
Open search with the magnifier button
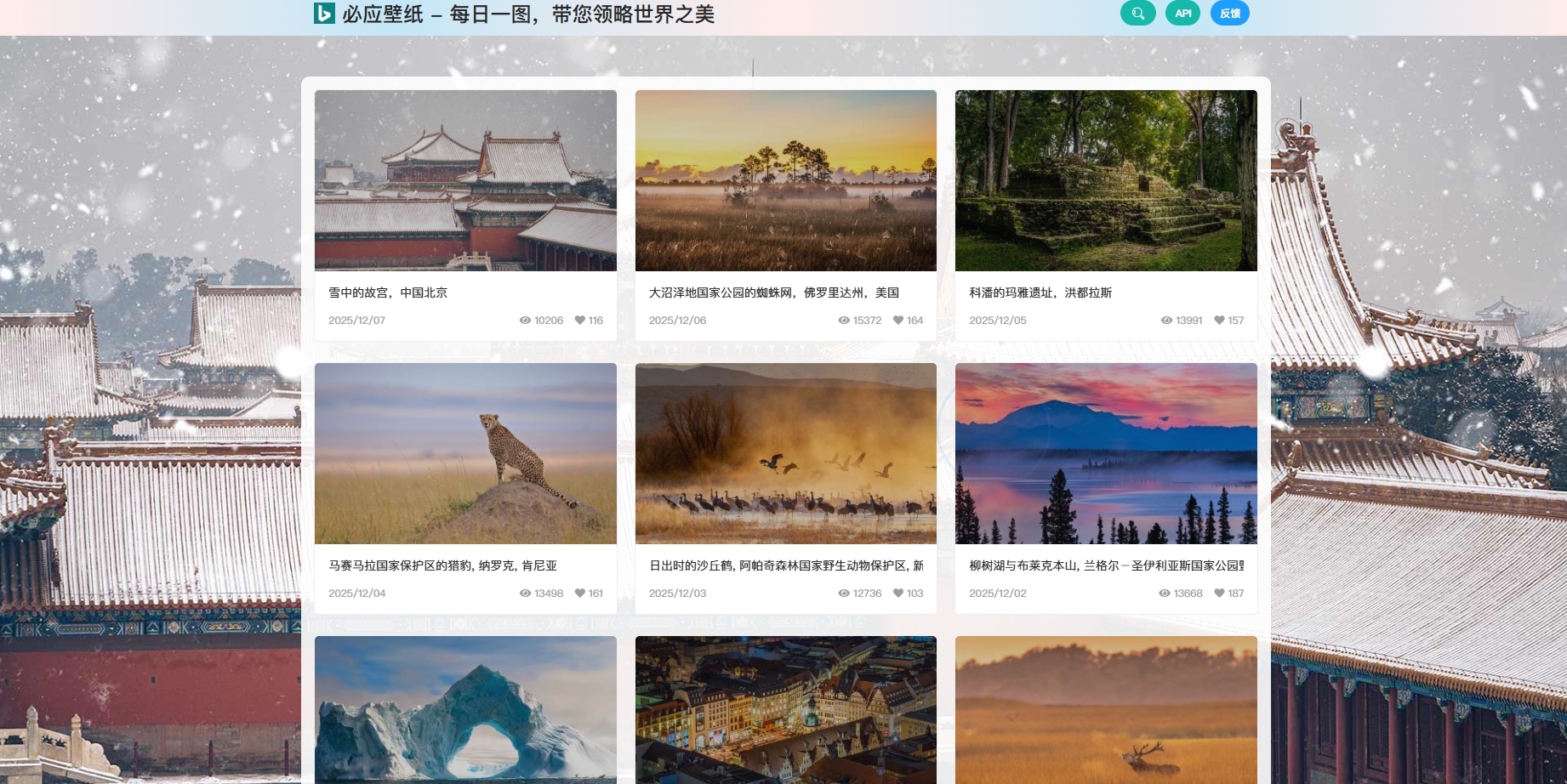pos(1137,14)
